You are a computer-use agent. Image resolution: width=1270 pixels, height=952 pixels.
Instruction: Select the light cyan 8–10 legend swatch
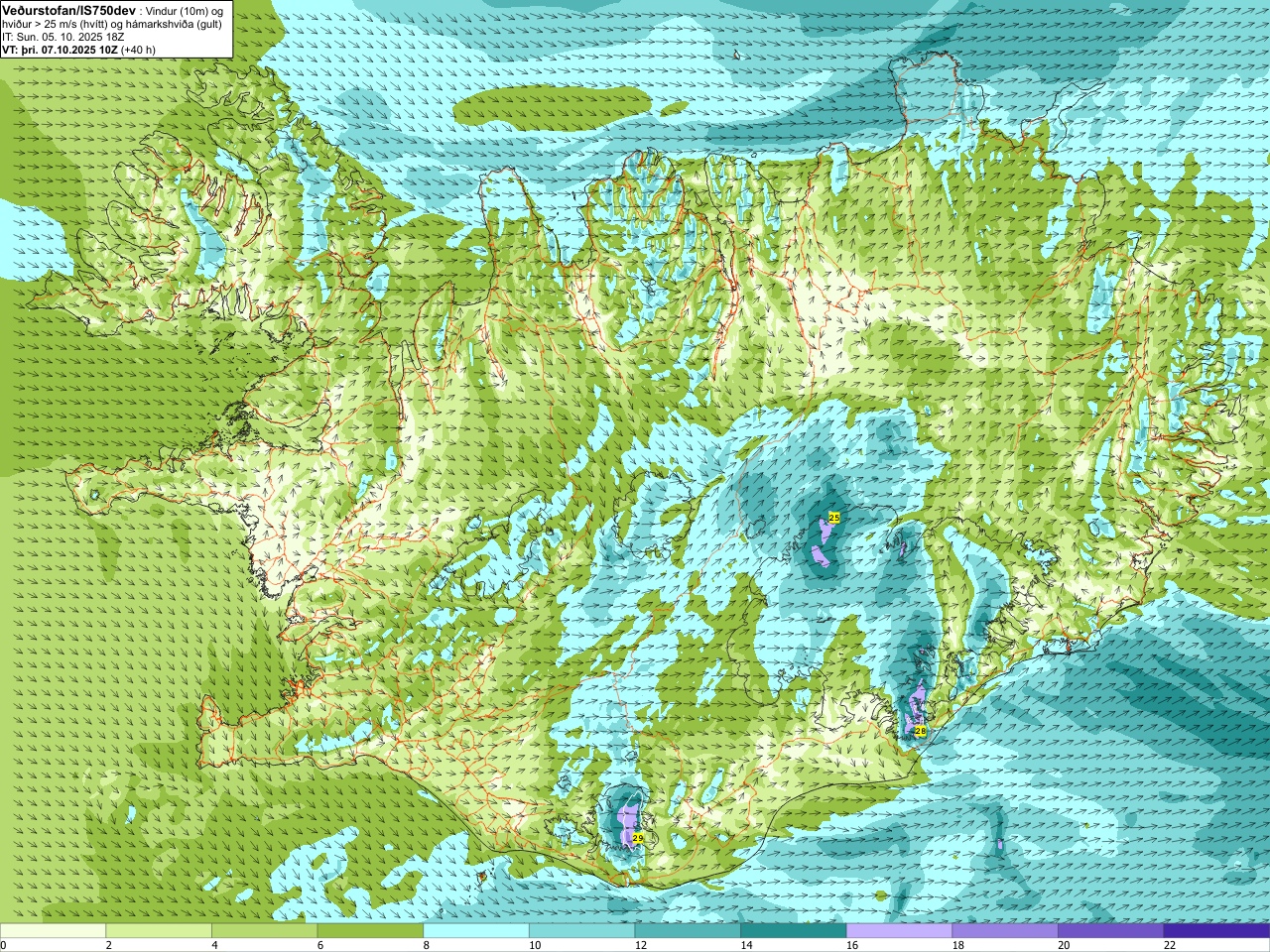tap(476, 930)
